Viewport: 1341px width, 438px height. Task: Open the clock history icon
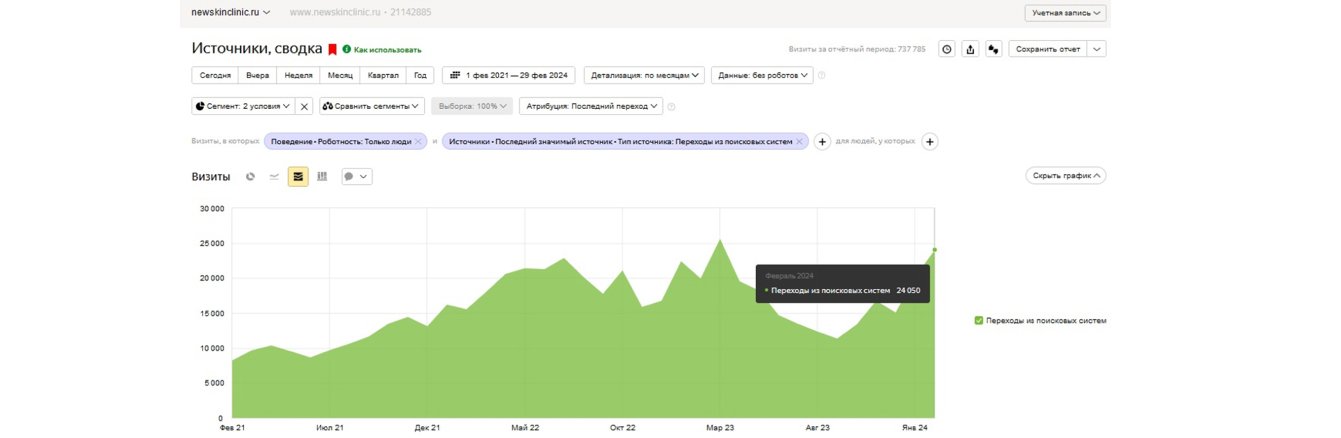click(945, 49)
